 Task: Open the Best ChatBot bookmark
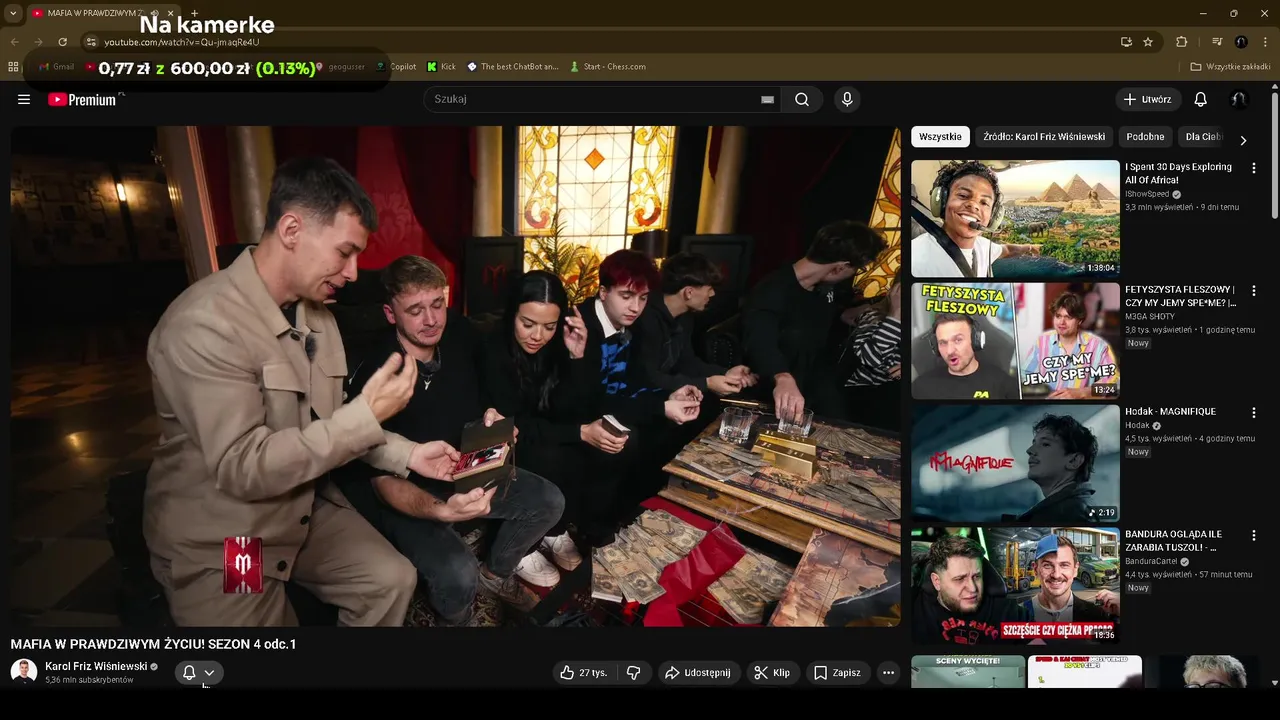512,67
